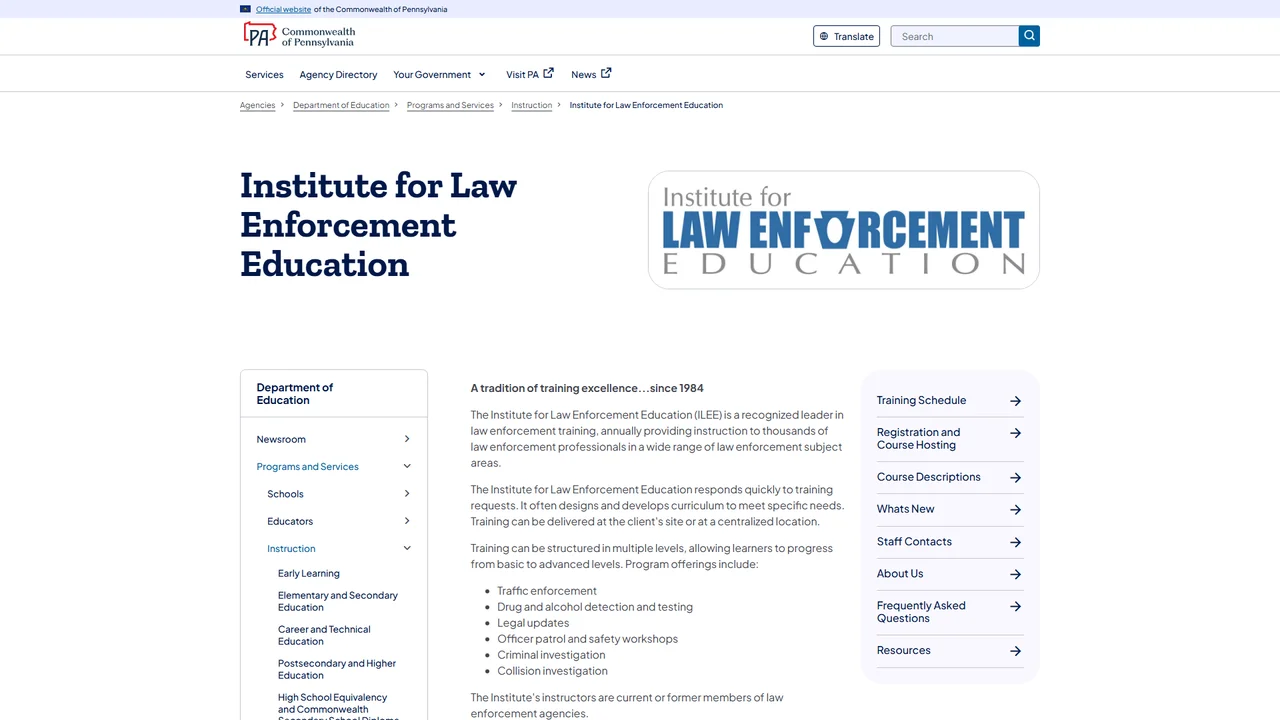Click the Translate button
The height and width of the screenshot is (720, 1280).
point(846,36)
